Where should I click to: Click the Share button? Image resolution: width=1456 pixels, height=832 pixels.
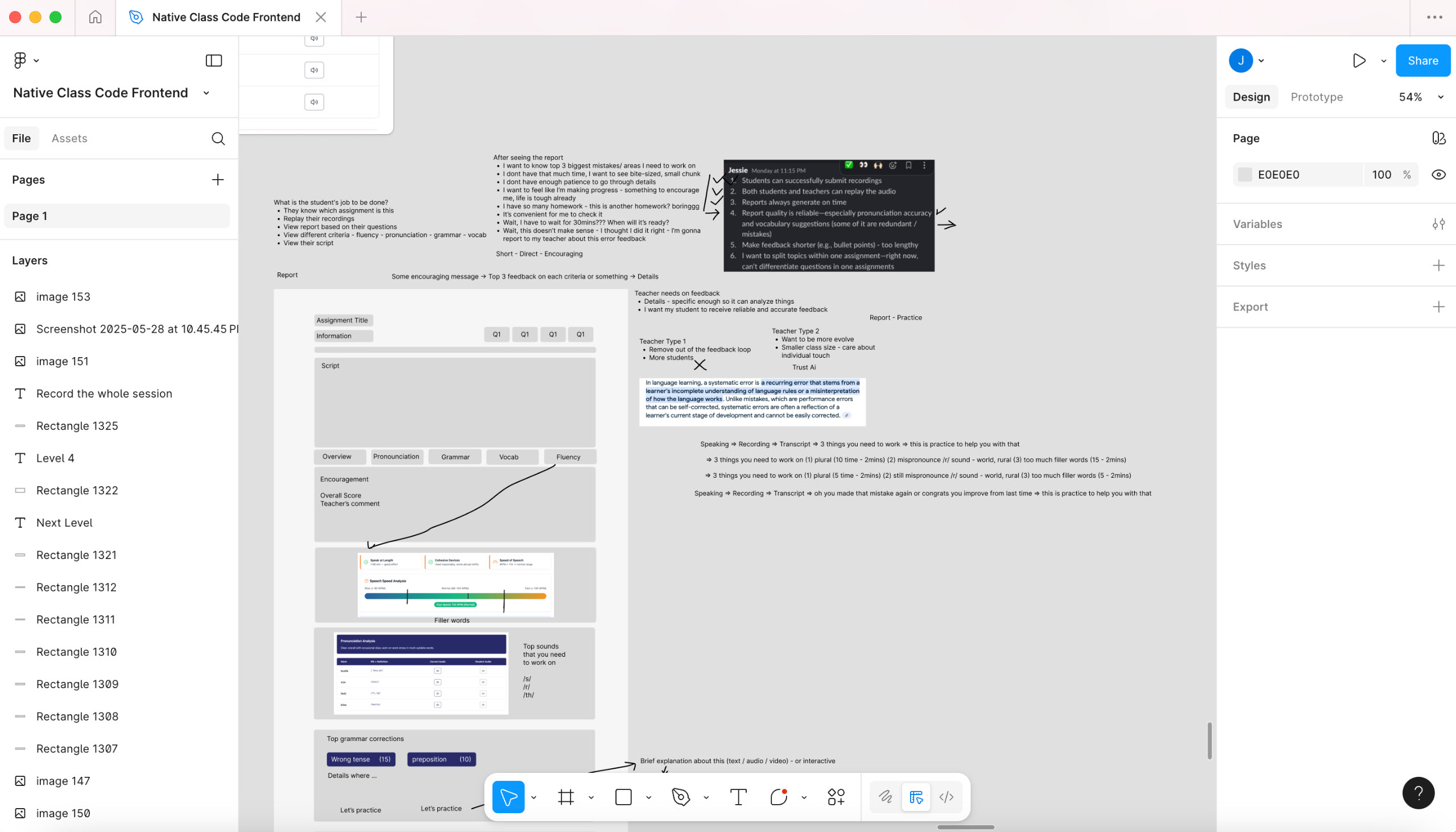(1422, 60)
